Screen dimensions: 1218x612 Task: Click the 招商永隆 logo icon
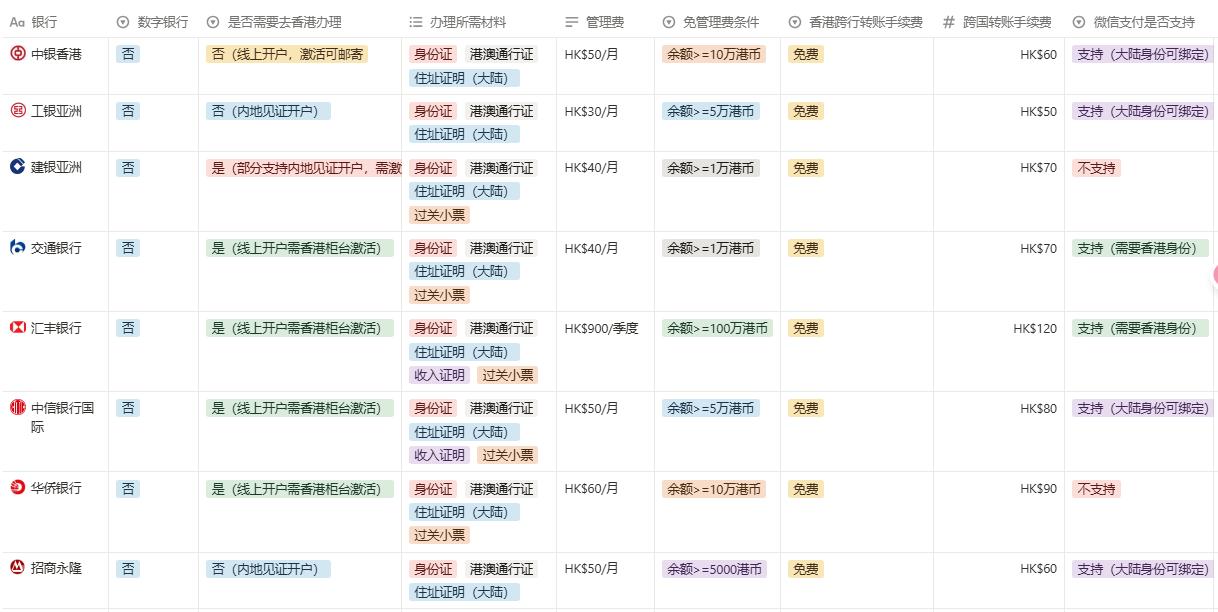tap(17, 568)
